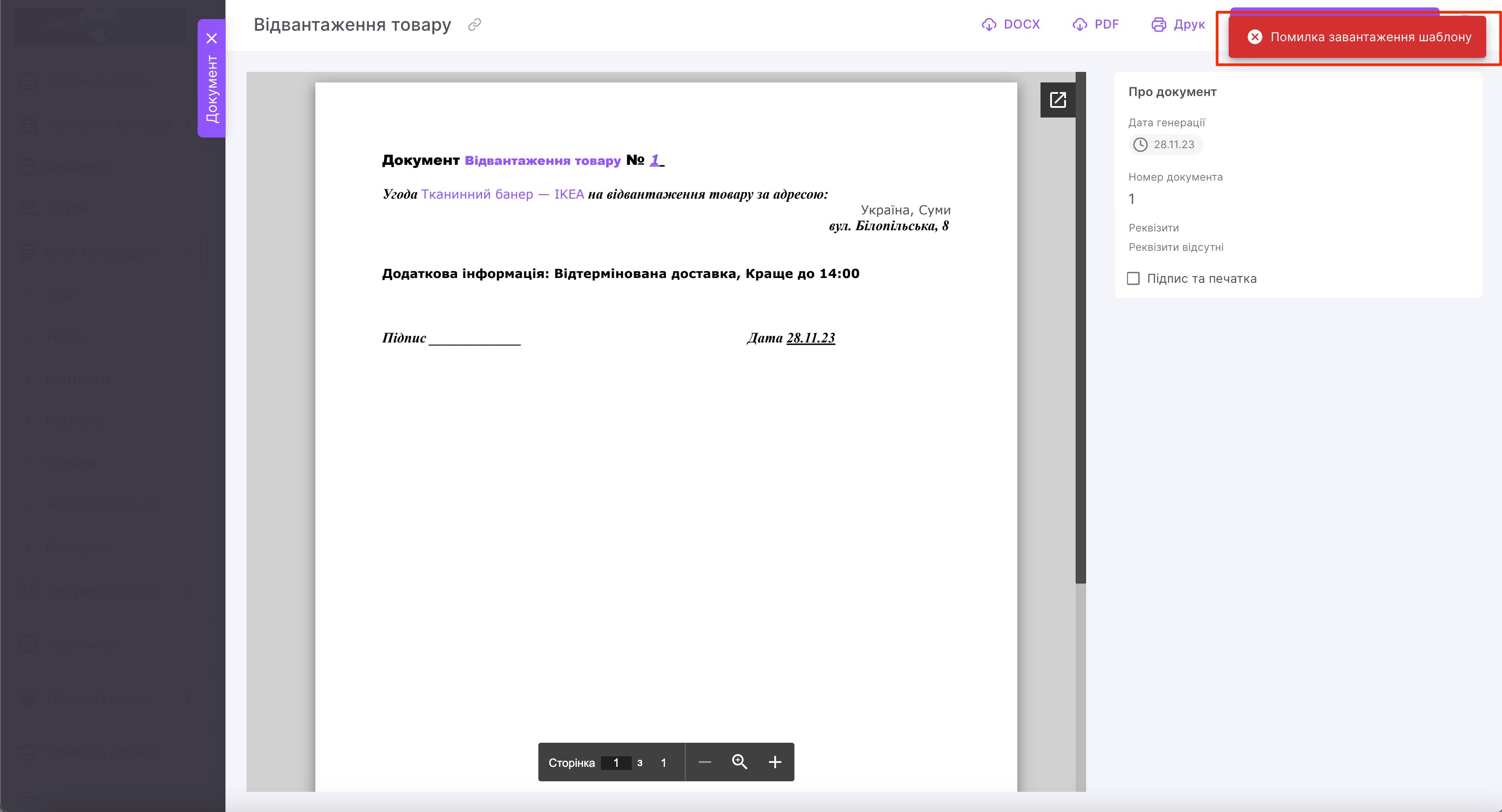
Task: Zoom in with the plus icon
Action: click(774, 762)
